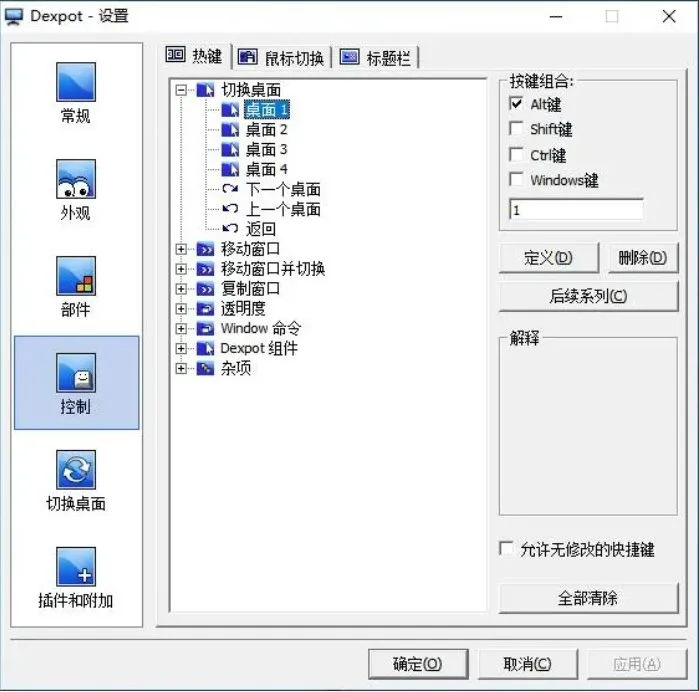Select the 控制 controls icon in sidebar
The image size is (699, 692).
[76, 373]
